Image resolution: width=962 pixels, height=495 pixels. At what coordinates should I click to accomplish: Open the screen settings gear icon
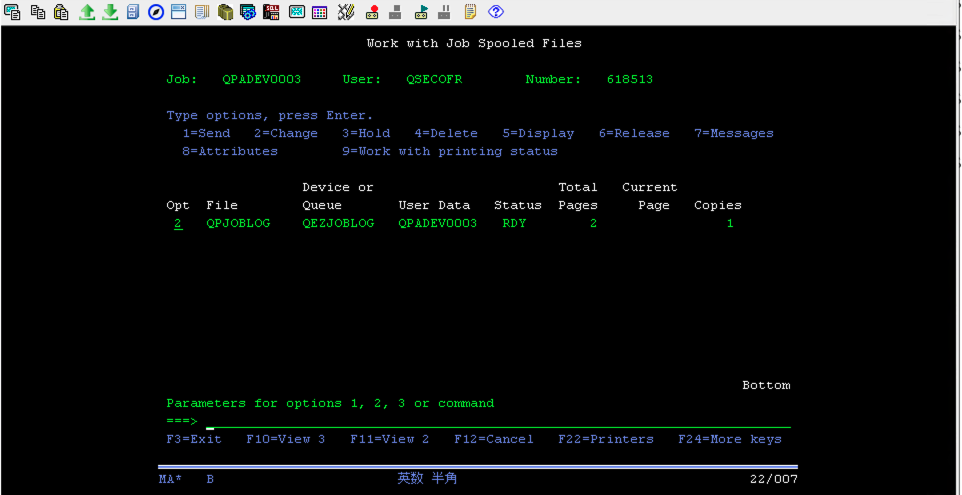pyautogui.click(x=248, y=11)
